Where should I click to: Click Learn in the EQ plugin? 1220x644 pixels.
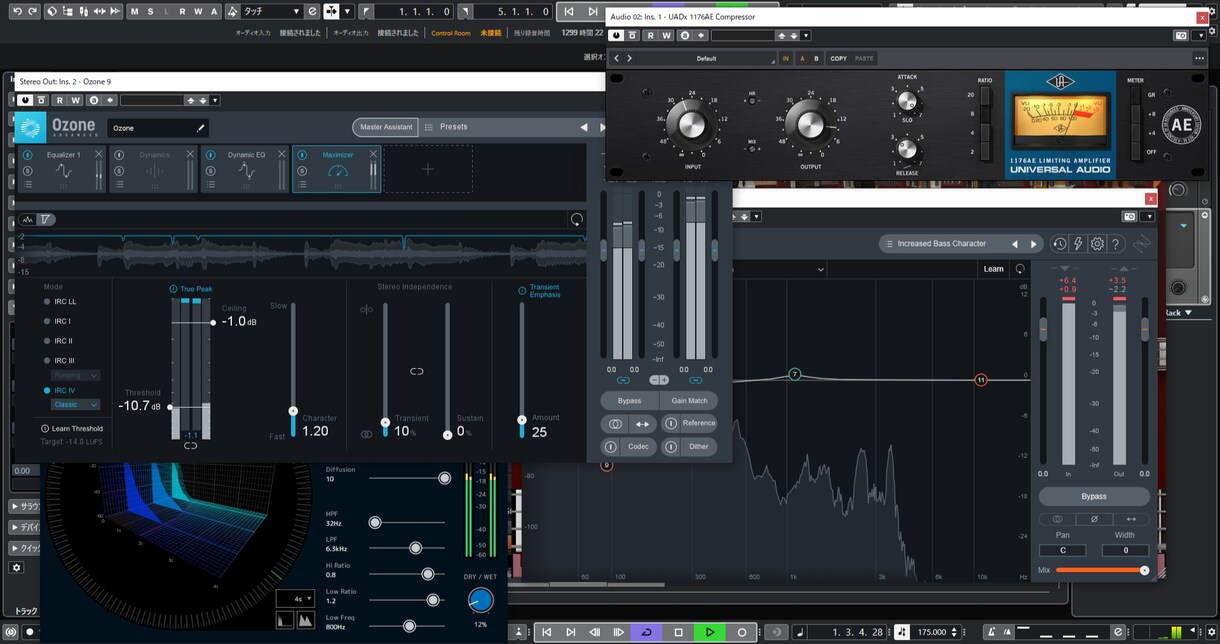(x=993, y=269)
